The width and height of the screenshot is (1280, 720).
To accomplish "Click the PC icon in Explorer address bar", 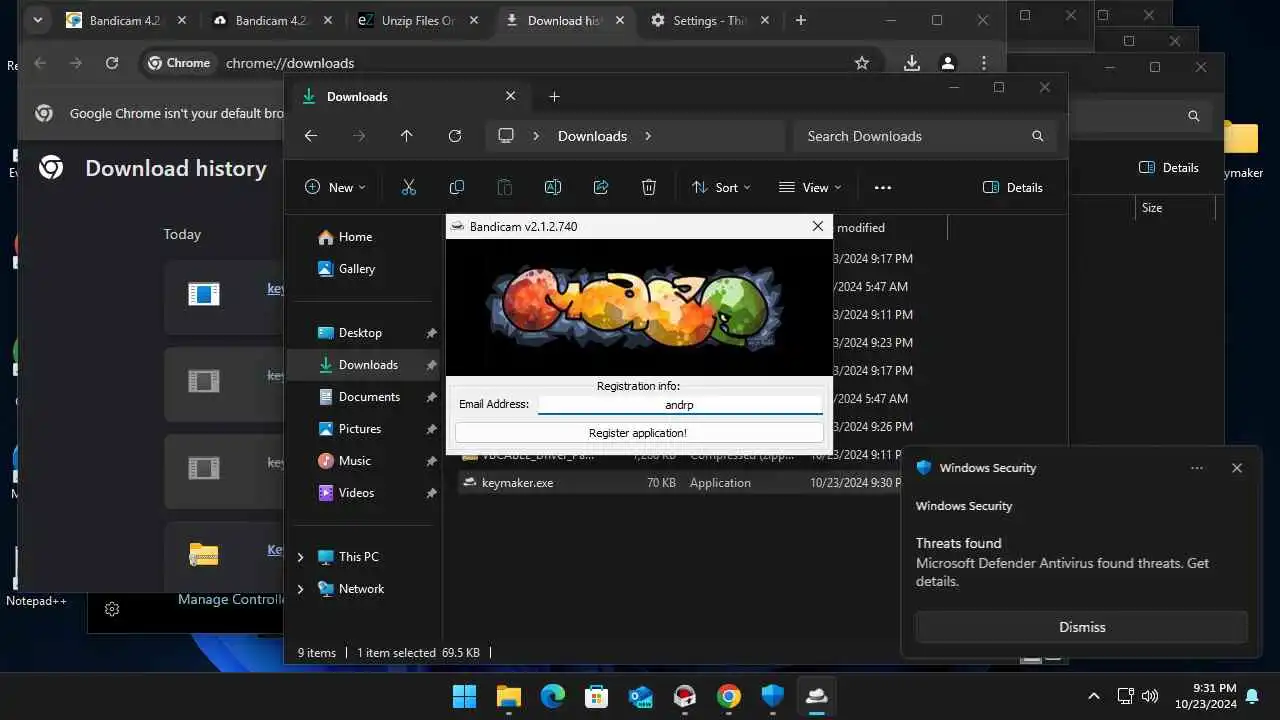I will point(506,136).
